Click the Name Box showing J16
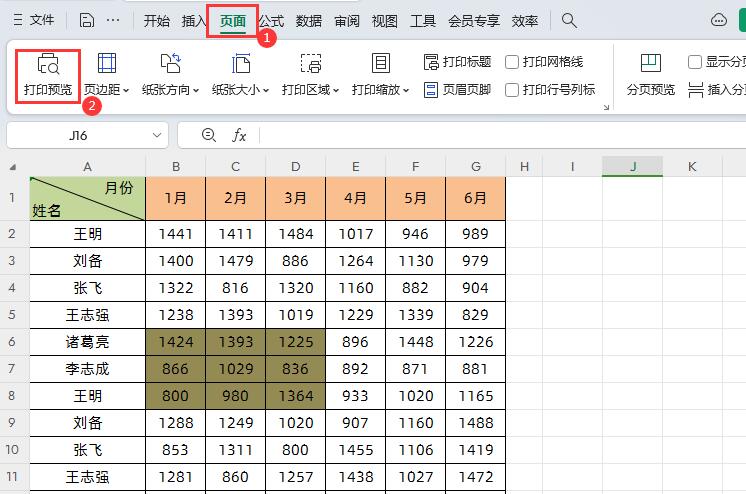Screen dimensions: 746x494 (x=78, y=136)
